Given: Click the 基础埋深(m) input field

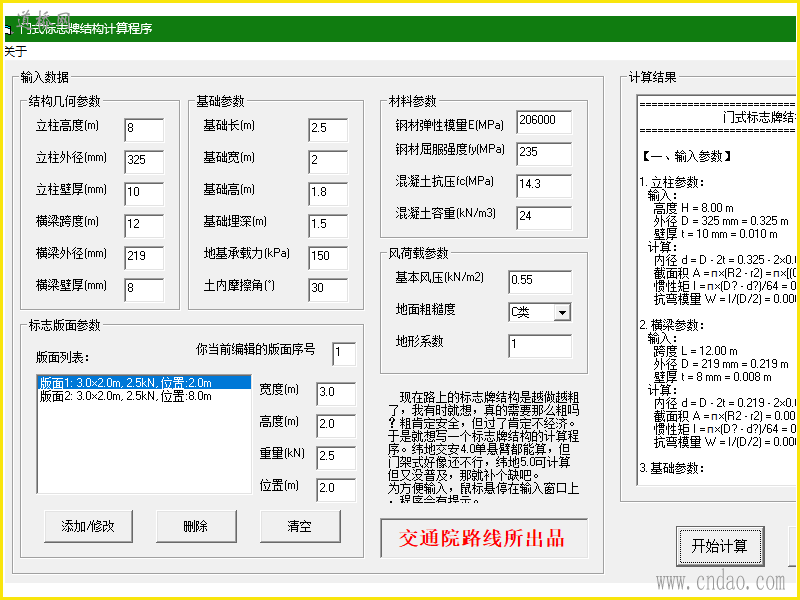Looking at the screenshot, I should pos(328,226).
